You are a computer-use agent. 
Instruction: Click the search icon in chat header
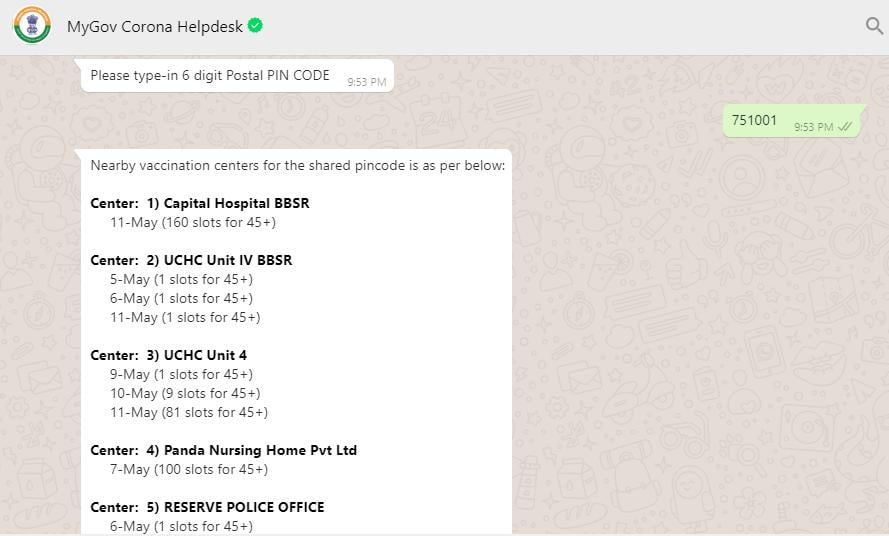[874, 26]
